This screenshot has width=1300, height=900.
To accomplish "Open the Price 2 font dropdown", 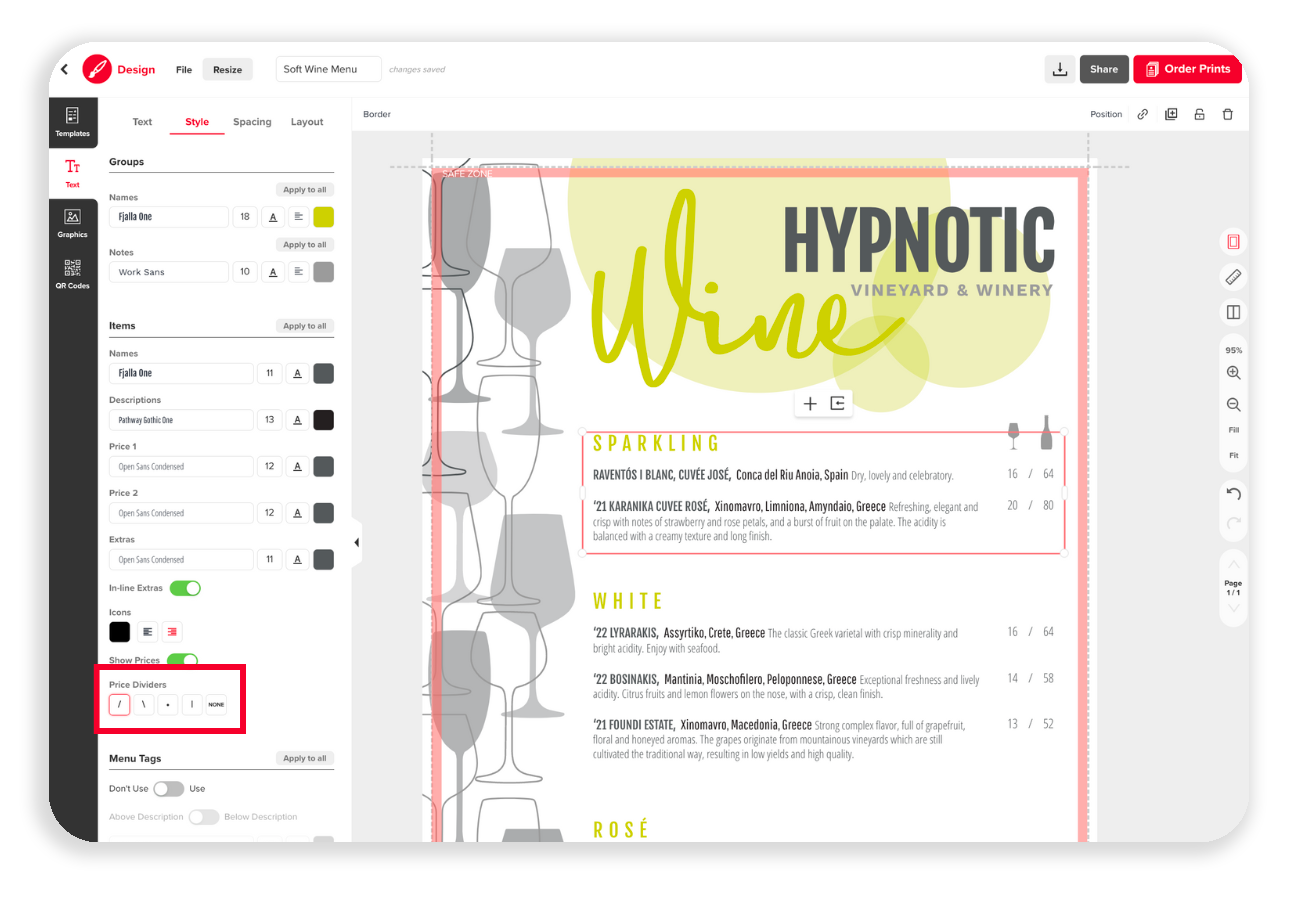I will 181,513.
